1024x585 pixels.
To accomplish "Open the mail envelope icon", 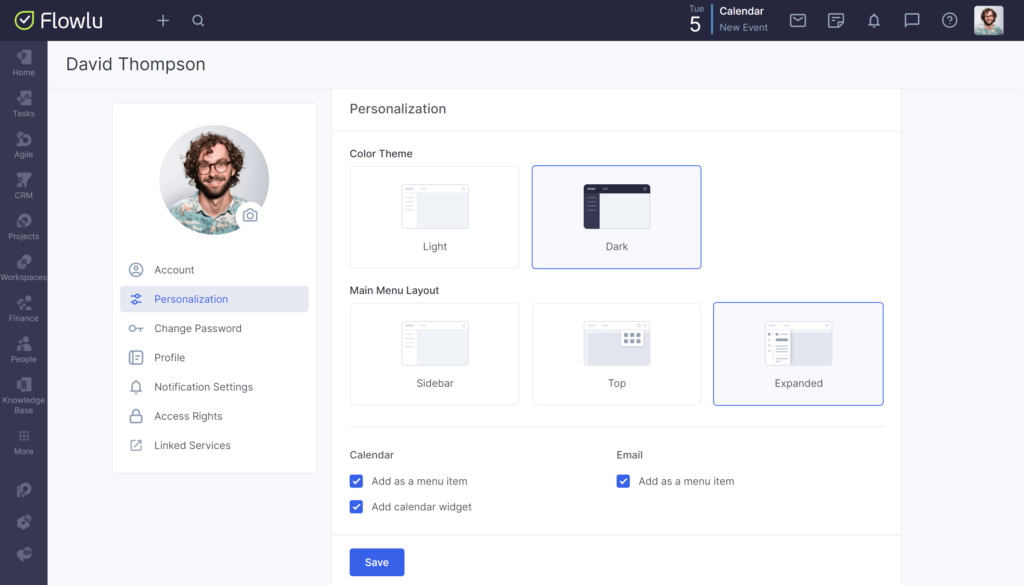I will pyautogui.click(x=797, y=21).
